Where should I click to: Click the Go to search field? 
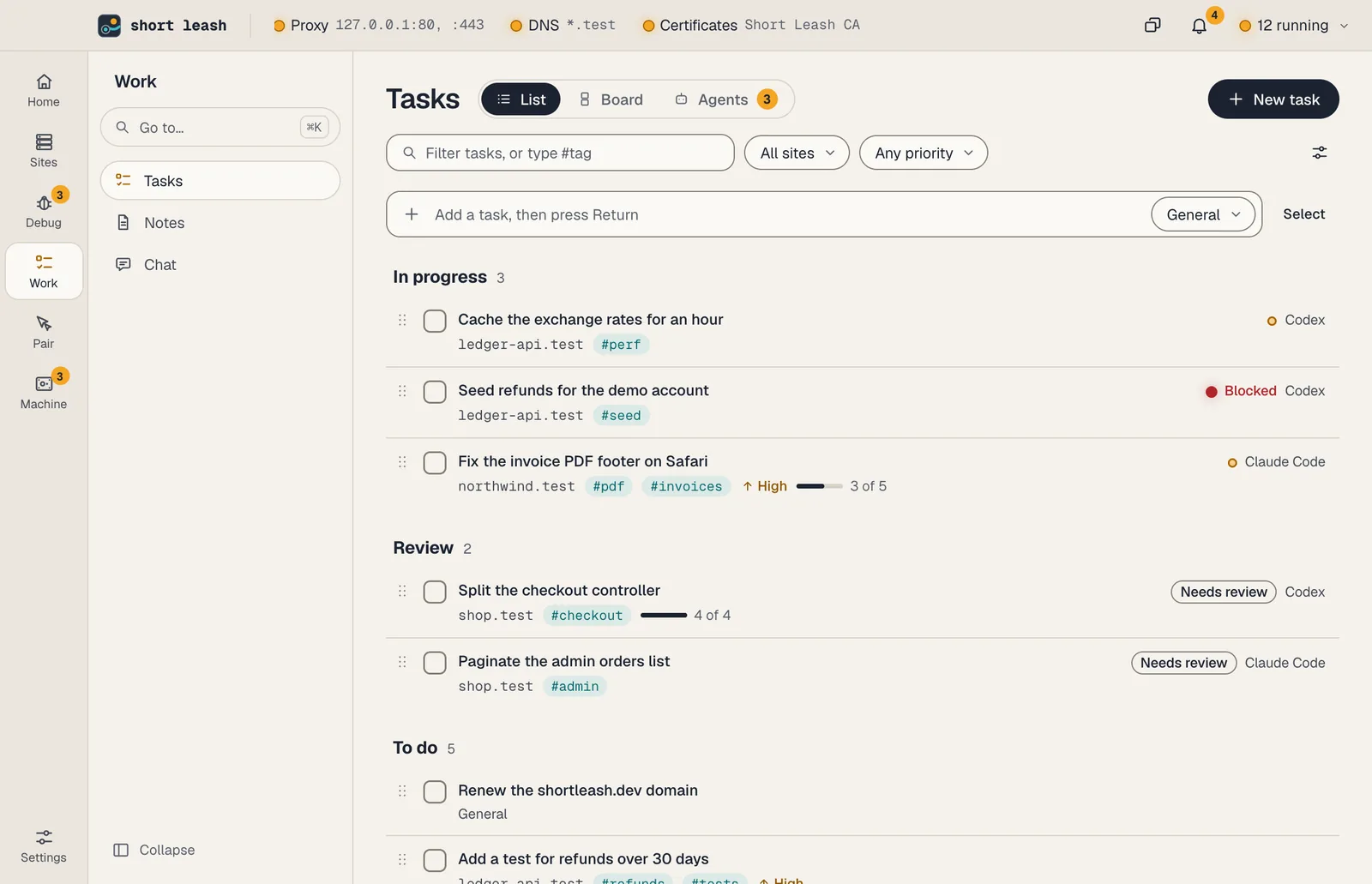[220, 127]
